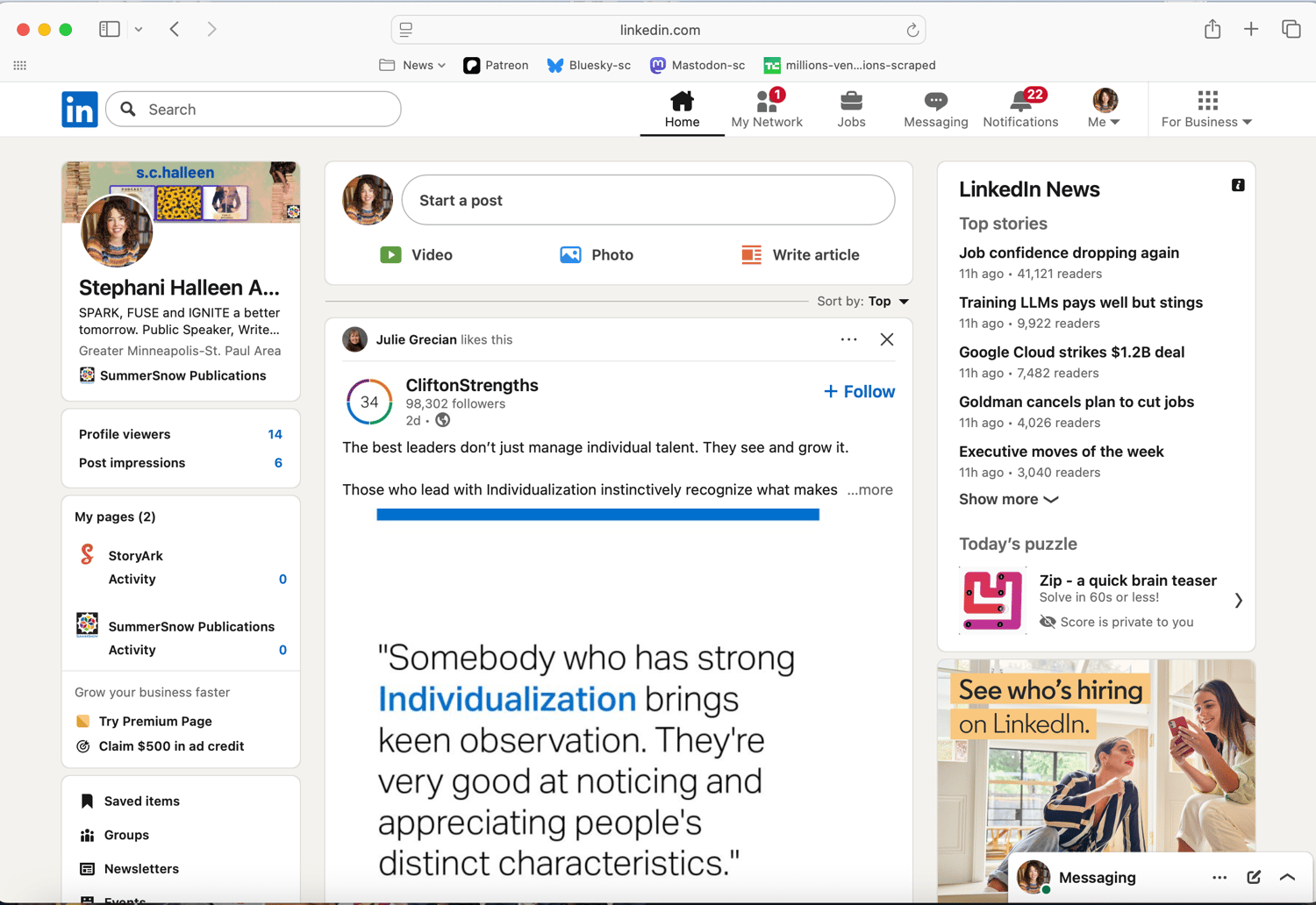Click the CliftonStrengths logo avatar

369,402
